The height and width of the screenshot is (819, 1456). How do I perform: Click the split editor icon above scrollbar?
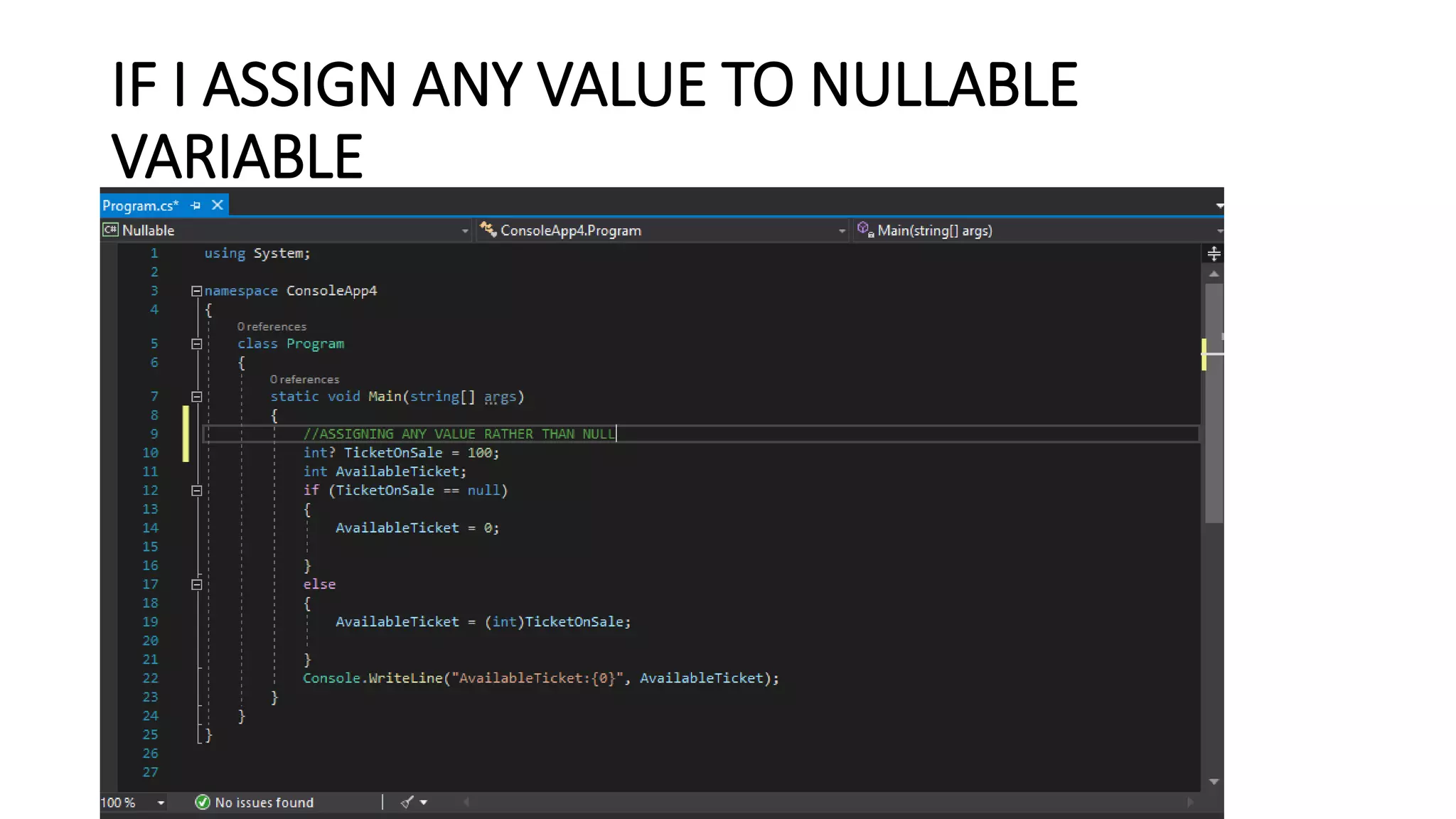click(x=1214, y=253)
